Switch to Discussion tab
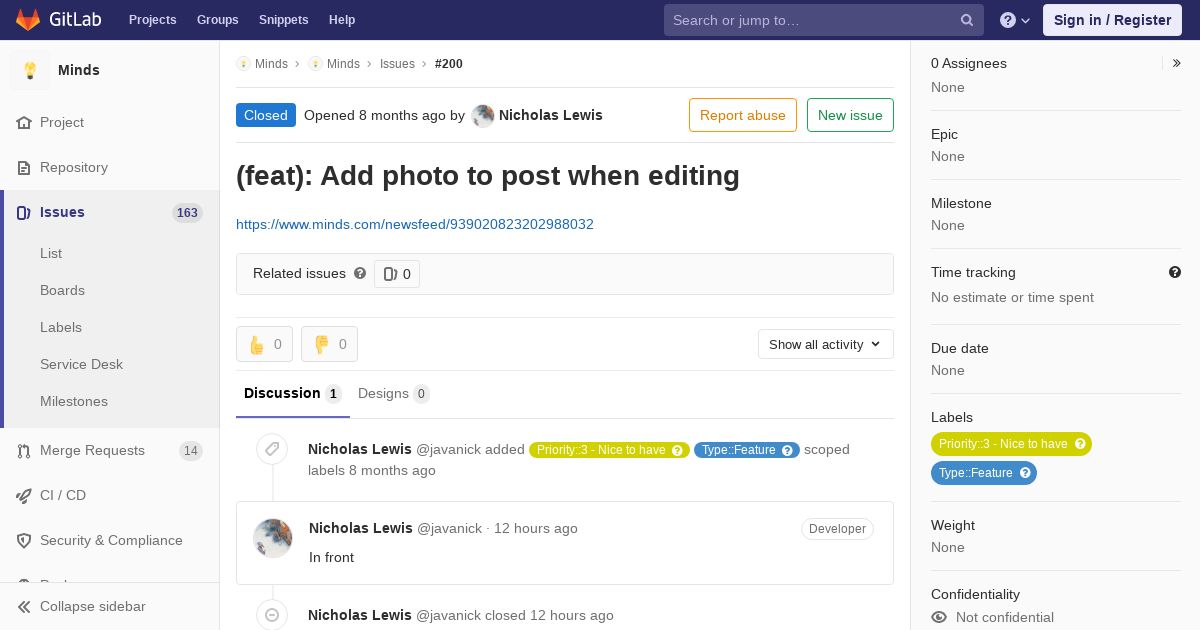 tap(293, 393)
